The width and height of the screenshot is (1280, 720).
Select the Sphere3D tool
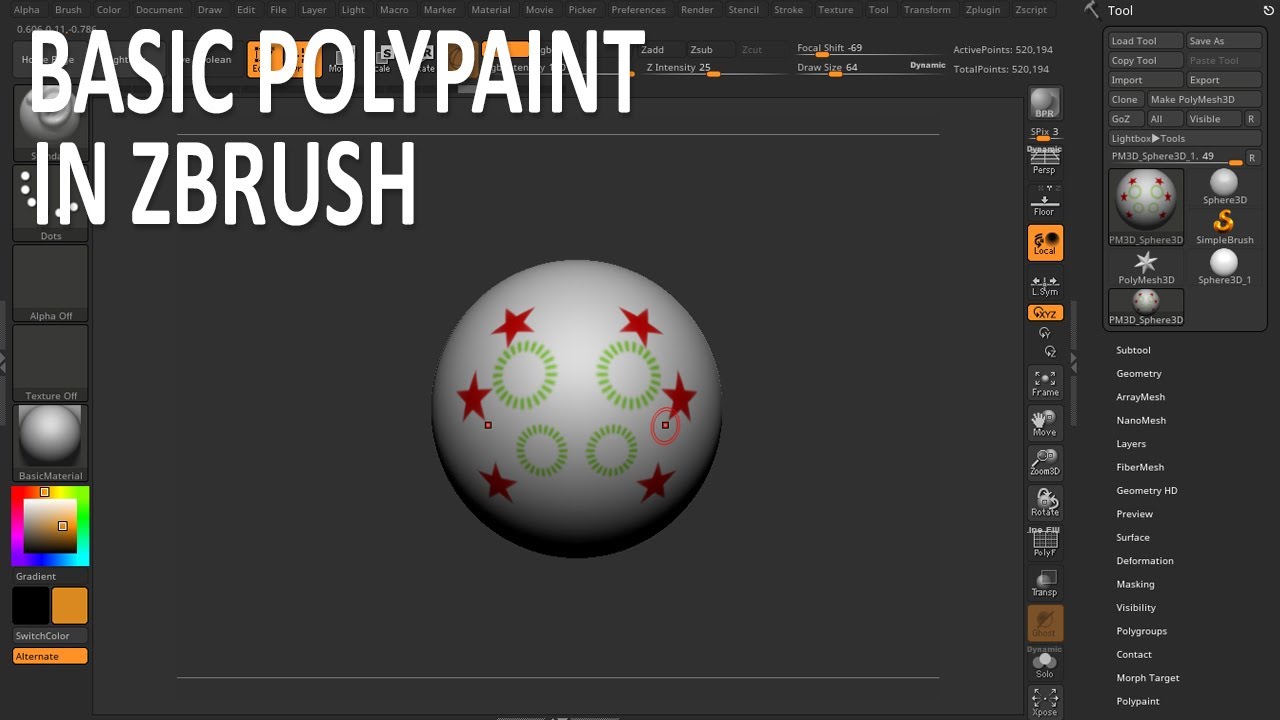[x=1224, y=187]
